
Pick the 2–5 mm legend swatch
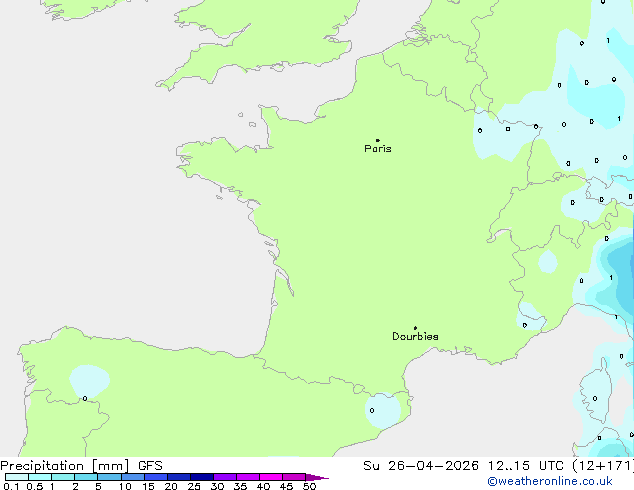click(86, 477)
